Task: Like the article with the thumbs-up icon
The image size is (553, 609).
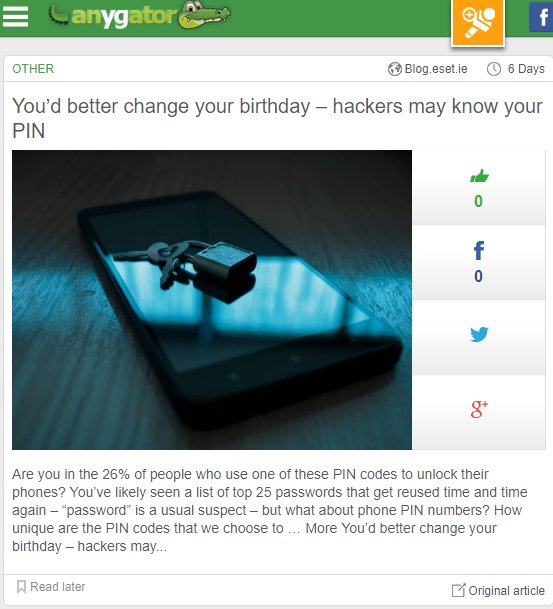Action: click(x=479, y=176)
